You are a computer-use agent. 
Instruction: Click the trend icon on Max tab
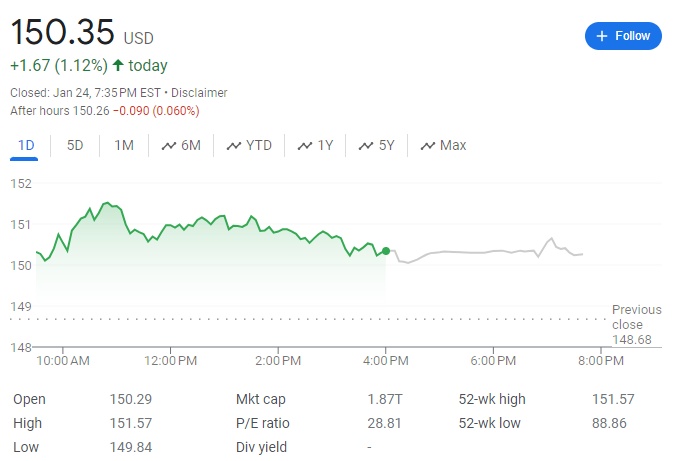coord(428,146)
